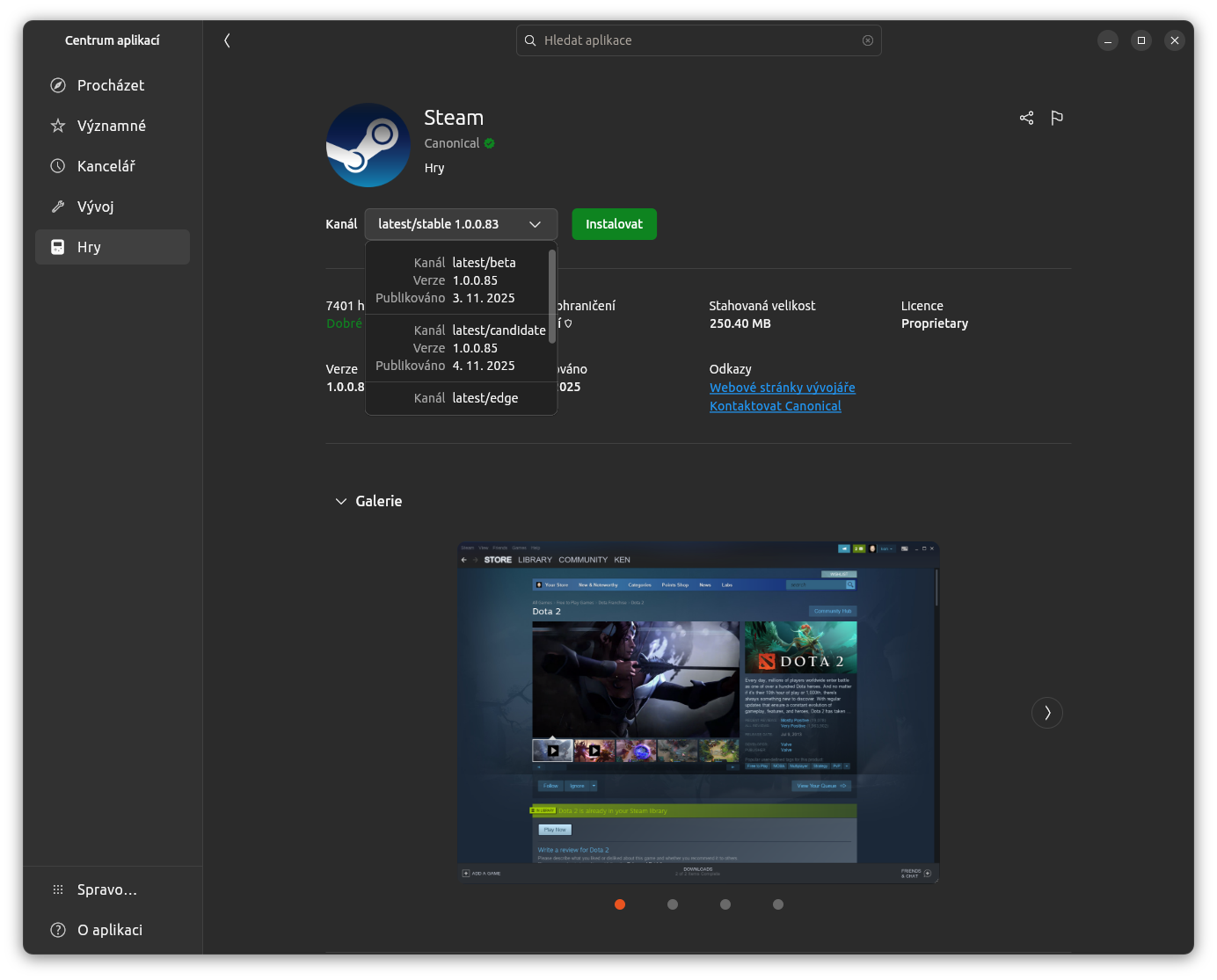This screenshot has width=1217, height=980.
Task: Click the Steam app logo
Action: click(368, 145)
